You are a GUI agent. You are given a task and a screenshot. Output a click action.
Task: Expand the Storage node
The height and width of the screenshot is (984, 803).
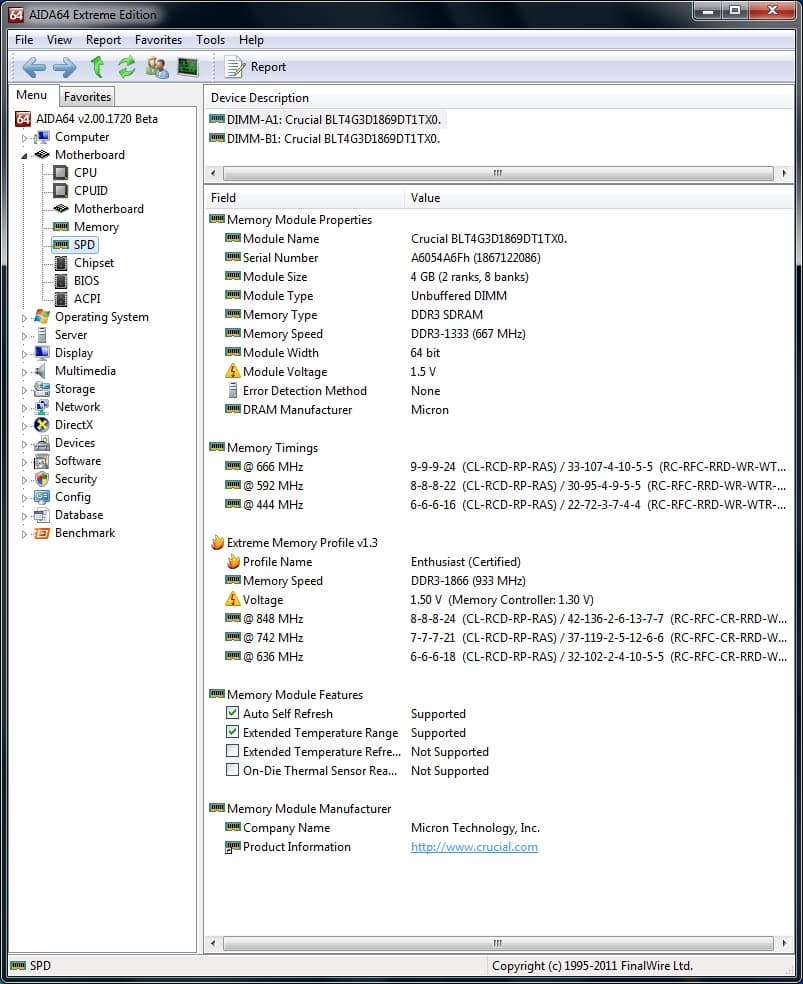[x=24, y=390]
